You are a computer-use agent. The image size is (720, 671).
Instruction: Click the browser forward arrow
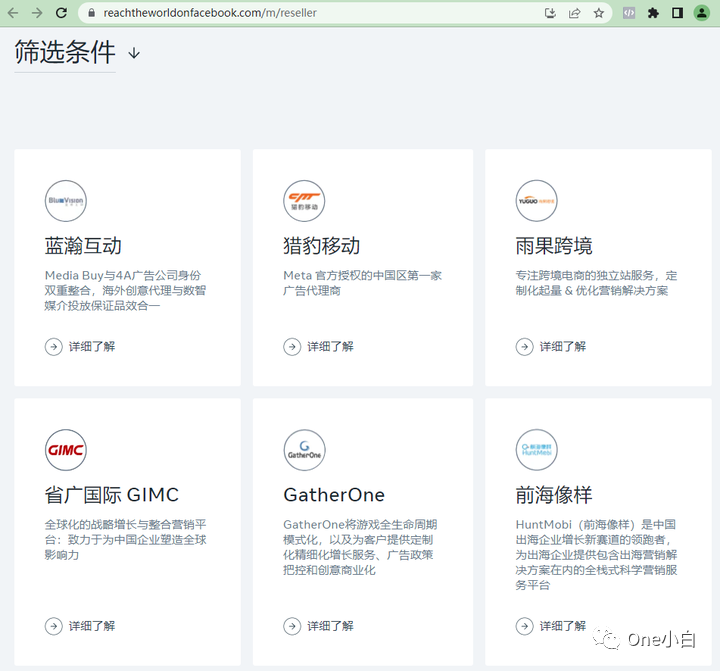[37, 13]
